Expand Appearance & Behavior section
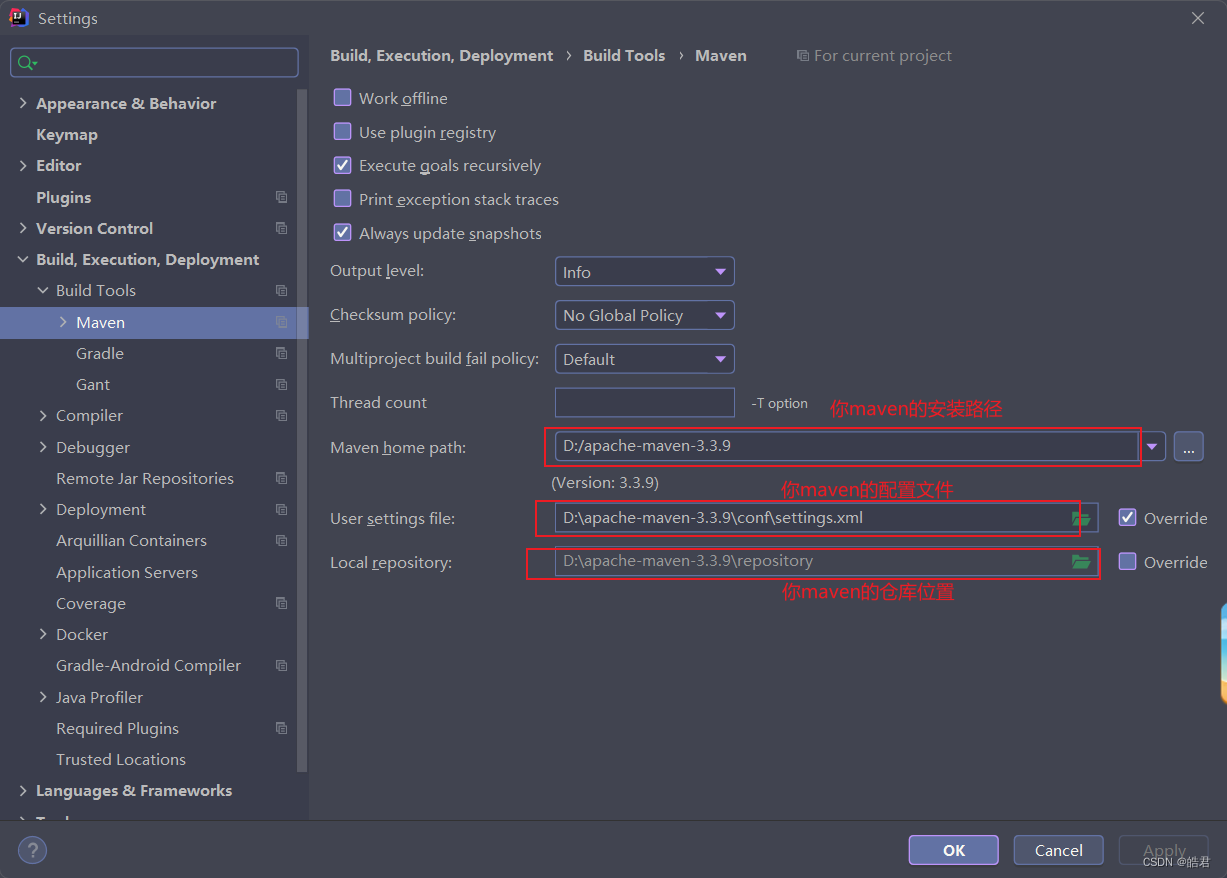The width and height of the screenshot is (1227, 878). point(23,103)
